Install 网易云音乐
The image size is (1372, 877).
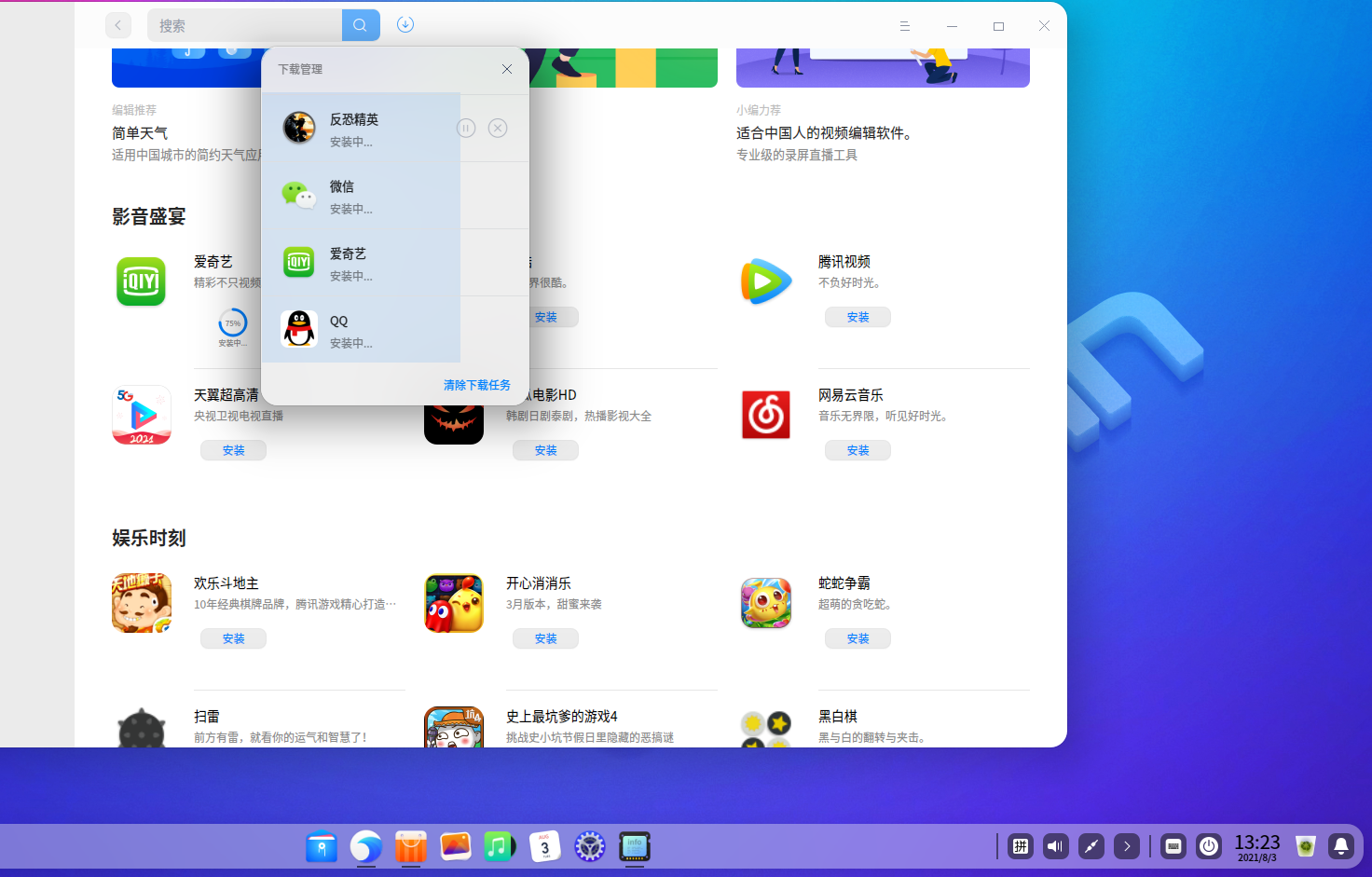[858, 450]
